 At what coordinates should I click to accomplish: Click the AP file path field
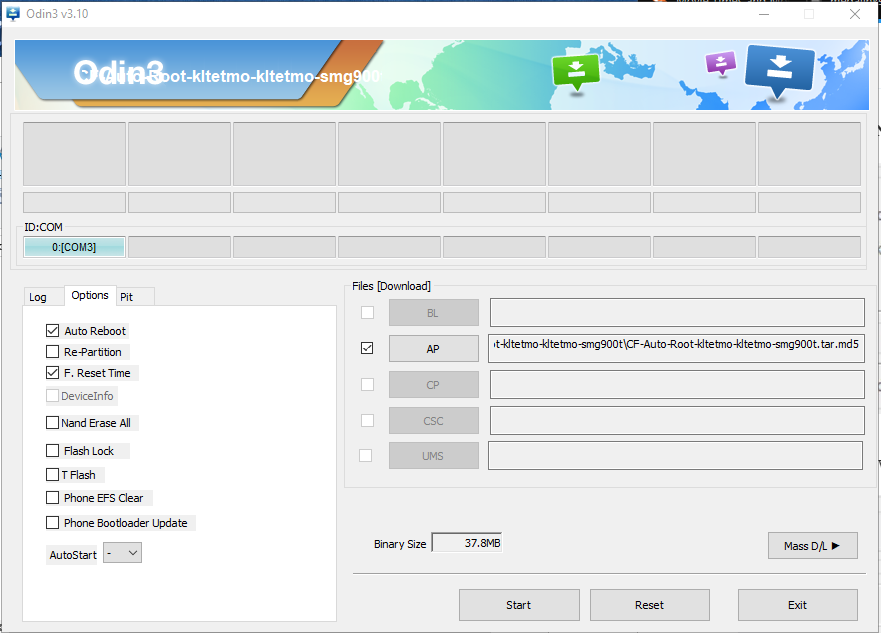coord(676,348)
